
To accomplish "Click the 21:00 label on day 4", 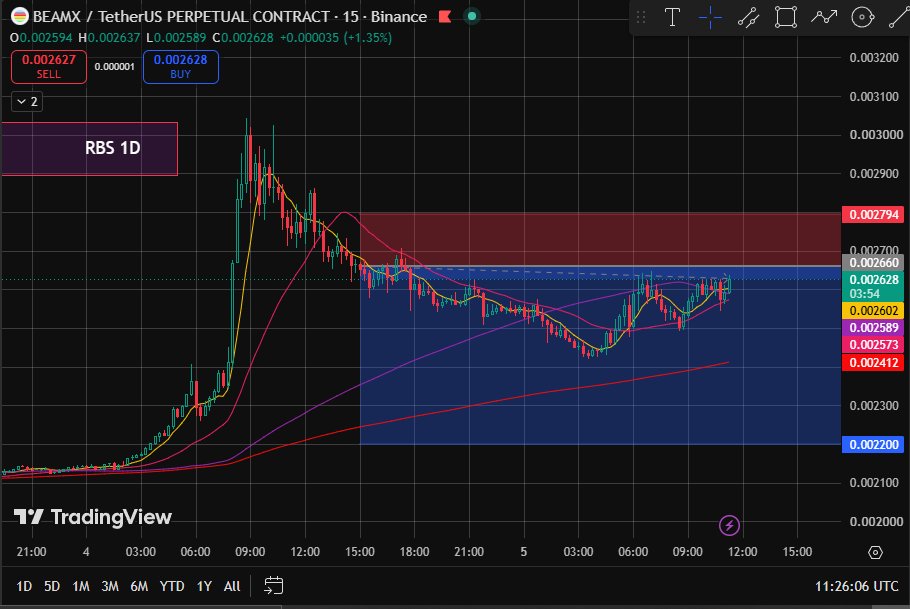I will tap(469, 552).
